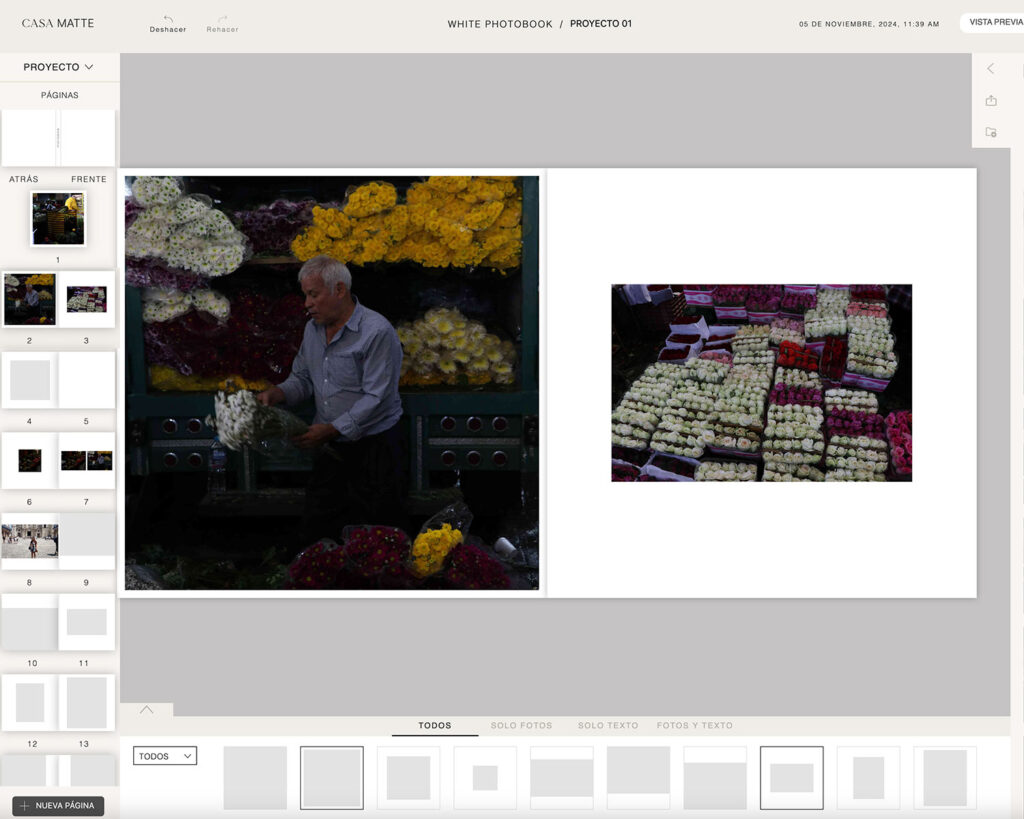Screen dimensions: 1024x819
Task: Click the WHITE PHOTOBOOK breadcrumb link
Action: [499, 24]
